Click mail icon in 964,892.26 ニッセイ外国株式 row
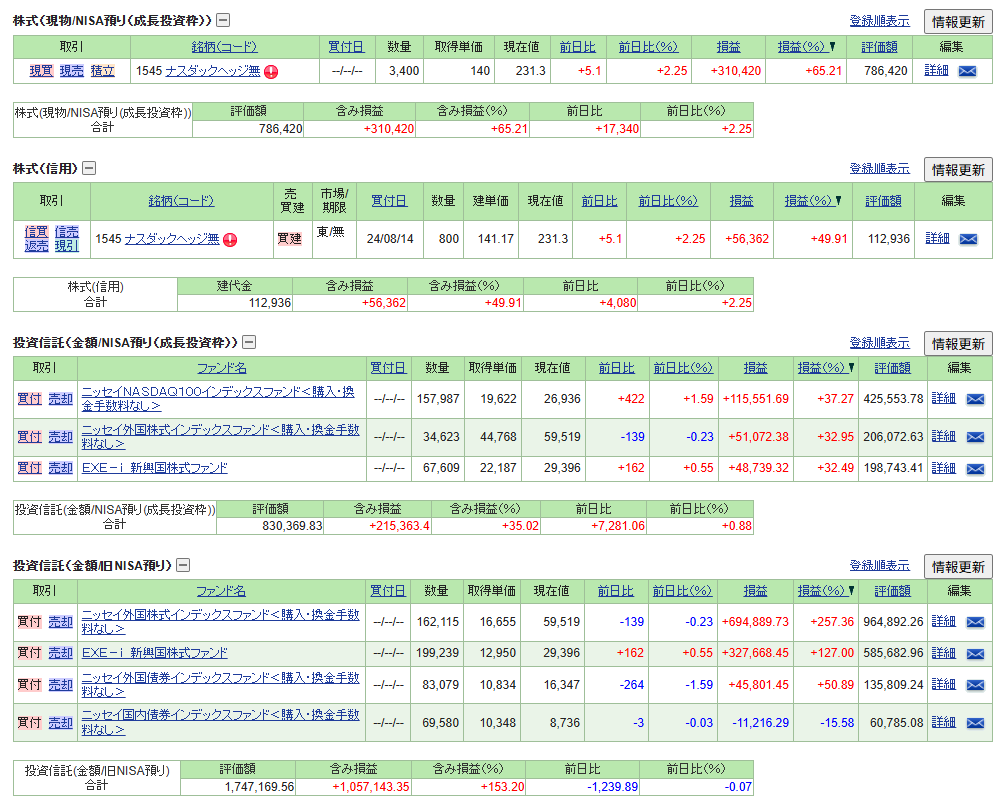This screenshot has height=802, width=1006. pyautogui.click(x=975, y=622)
